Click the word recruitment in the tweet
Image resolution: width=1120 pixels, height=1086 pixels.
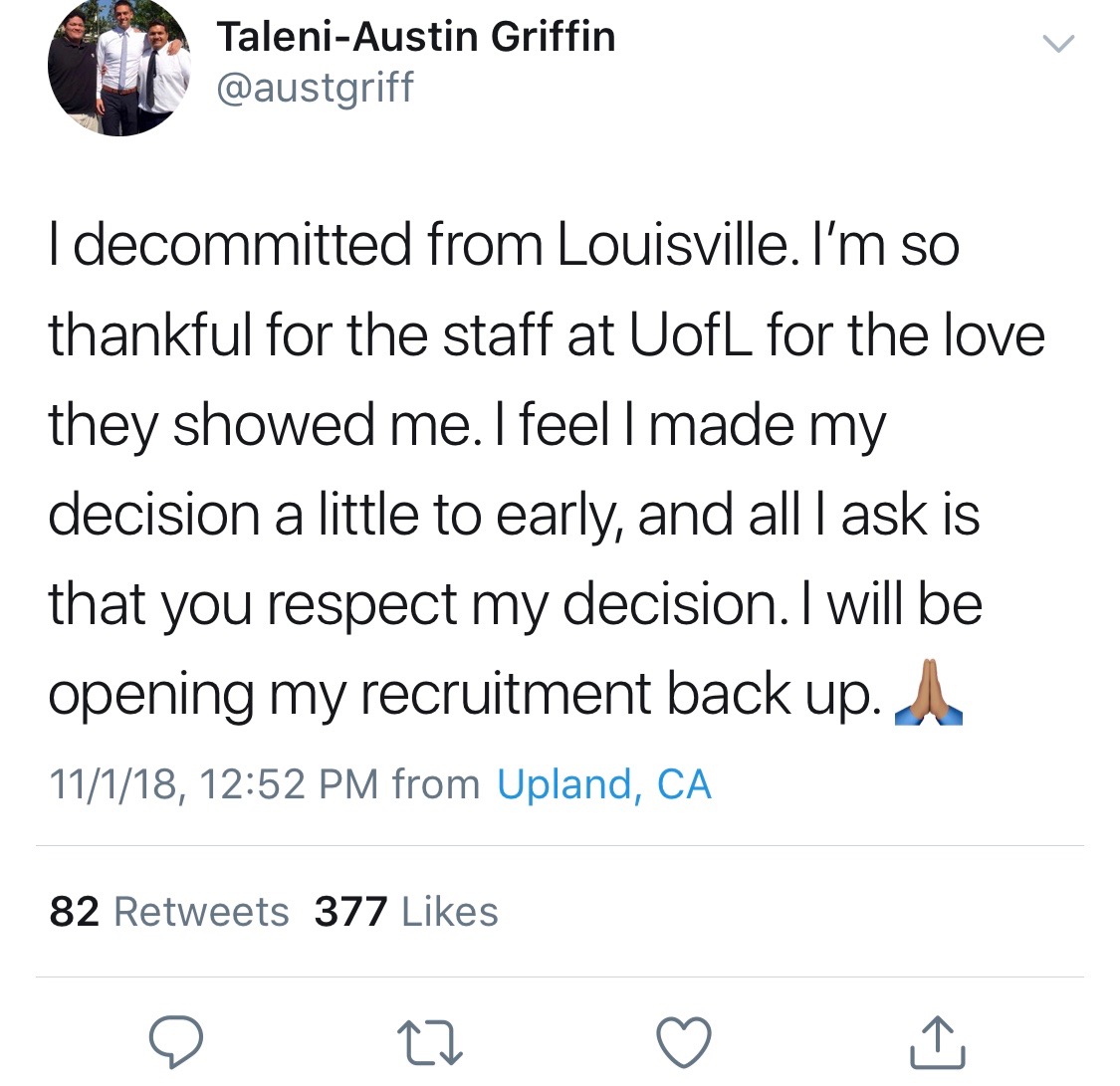[507, 694]
